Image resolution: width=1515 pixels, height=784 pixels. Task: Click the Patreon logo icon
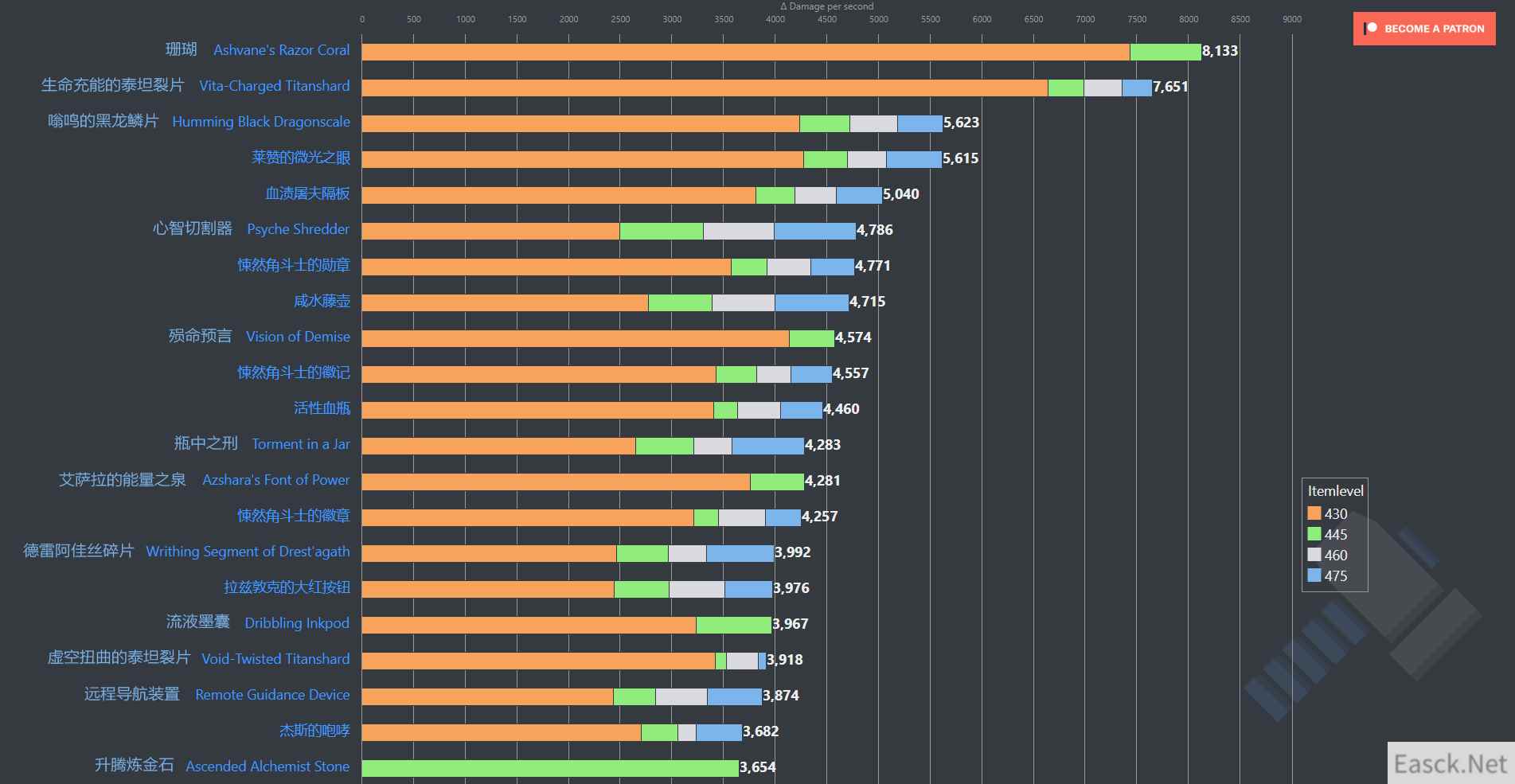click(x=1370, y=29)
